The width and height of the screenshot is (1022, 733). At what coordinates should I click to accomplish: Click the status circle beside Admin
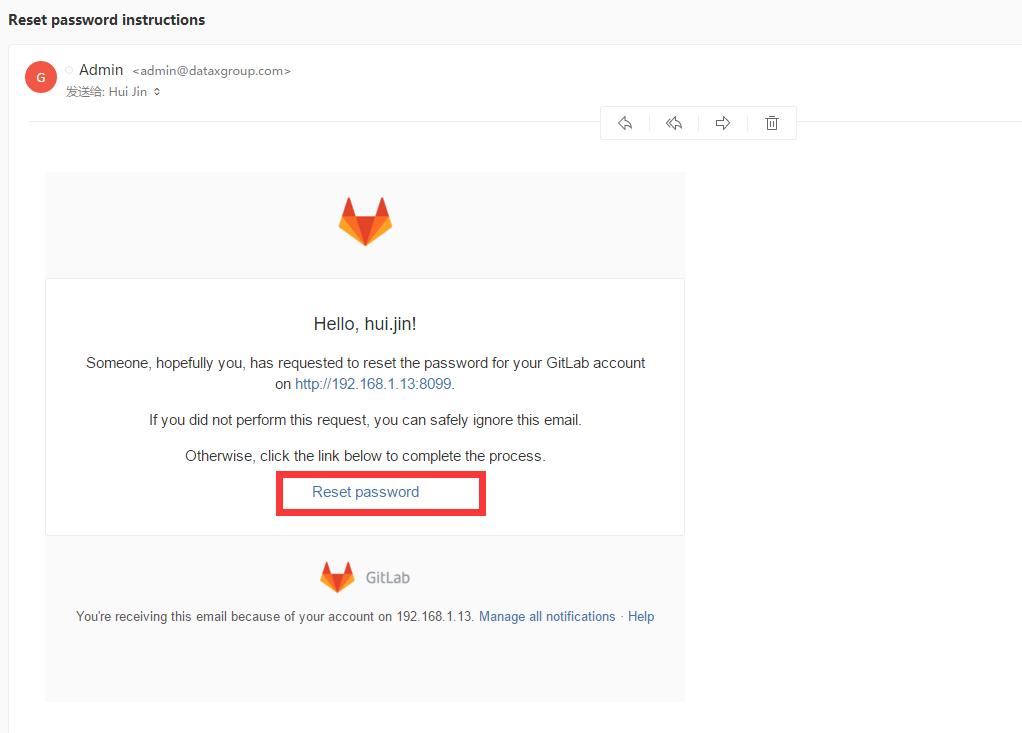point(69,70)
